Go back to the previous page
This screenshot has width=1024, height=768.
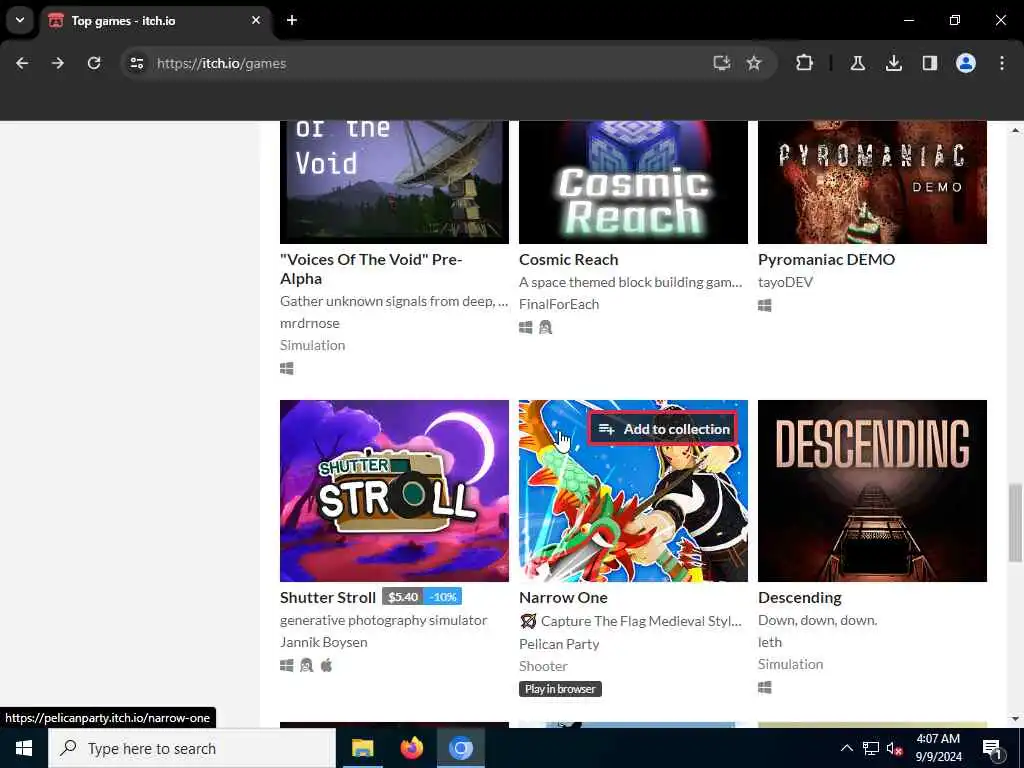(x=22, y=63)
